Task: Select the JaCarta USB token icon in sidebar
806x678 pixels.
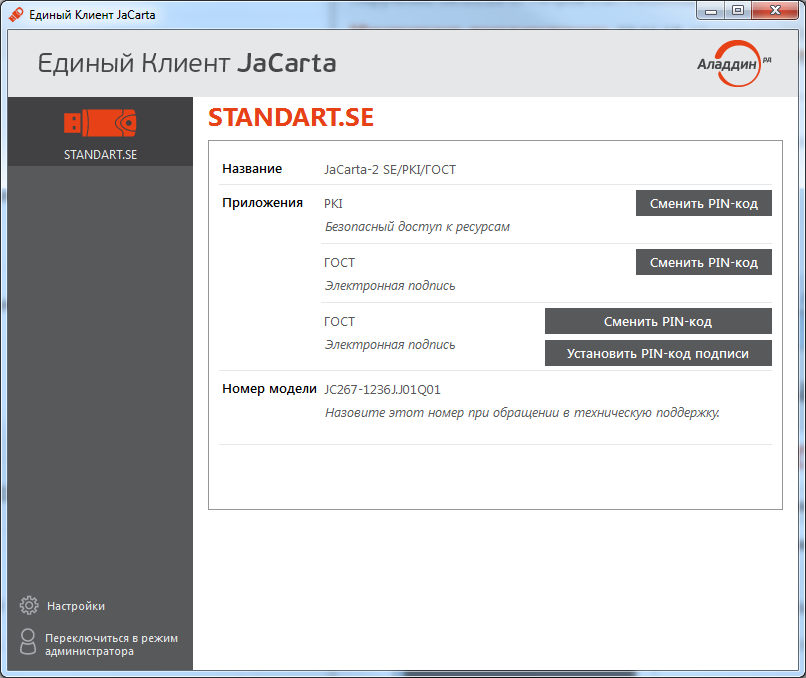Action: [x=100, y=123]
